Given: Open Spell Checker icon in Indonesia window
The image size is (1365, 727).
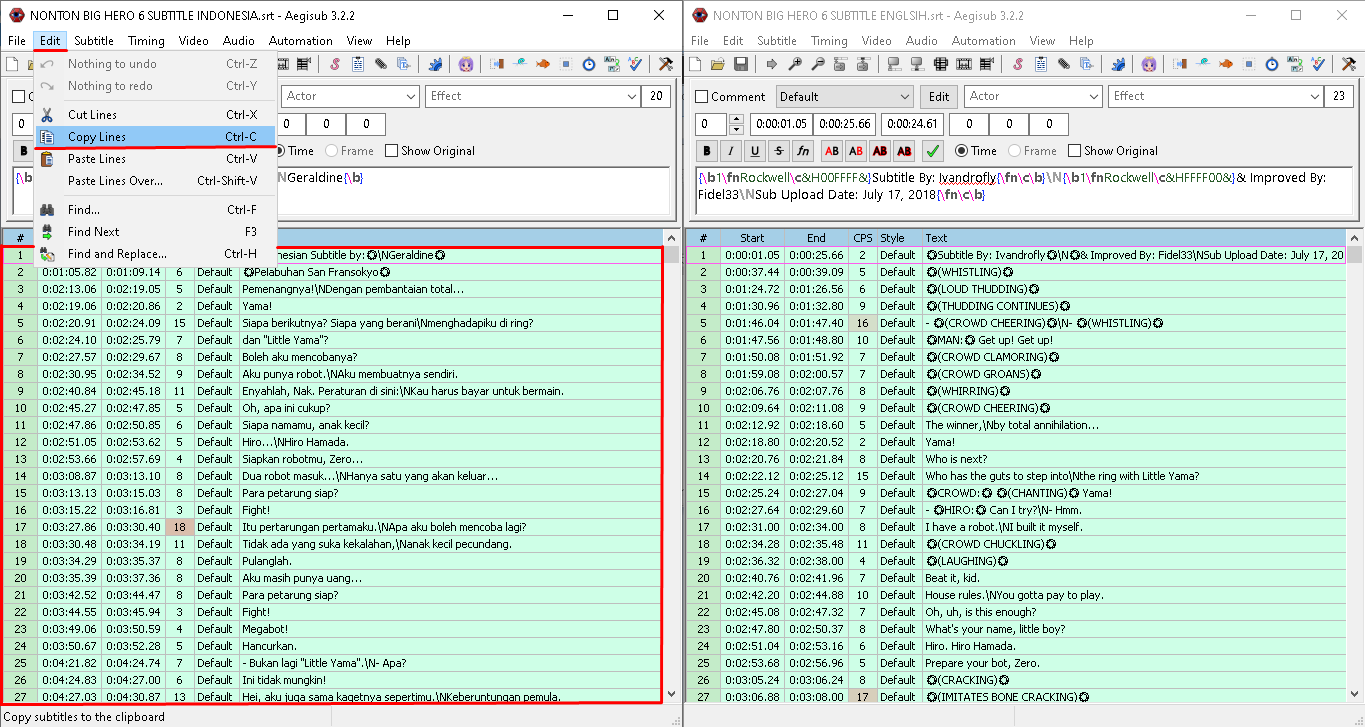Looking at the screenshot, I should (635, 64).
